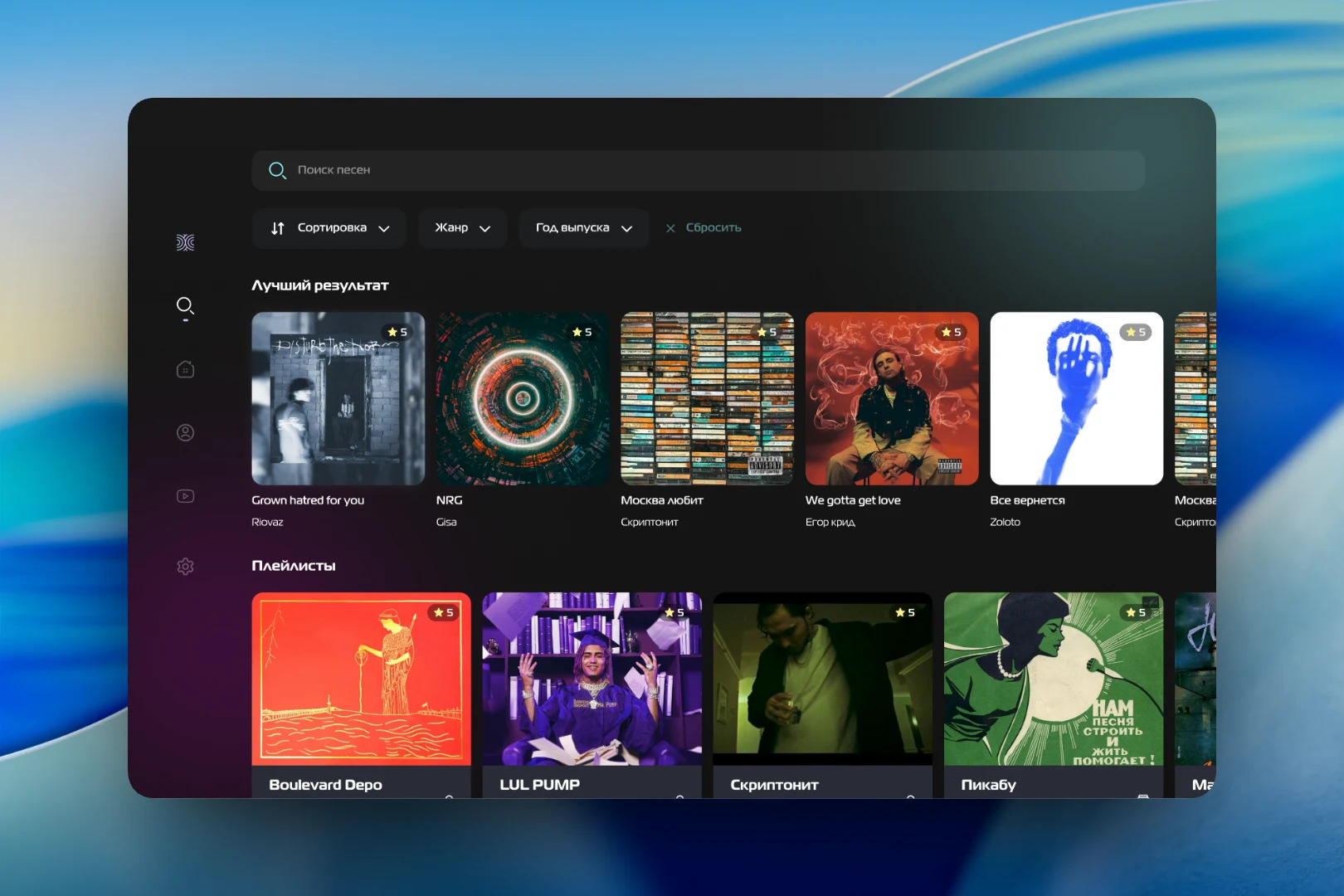Open the Пикабу playlist cover

[x=1054, y=679]
